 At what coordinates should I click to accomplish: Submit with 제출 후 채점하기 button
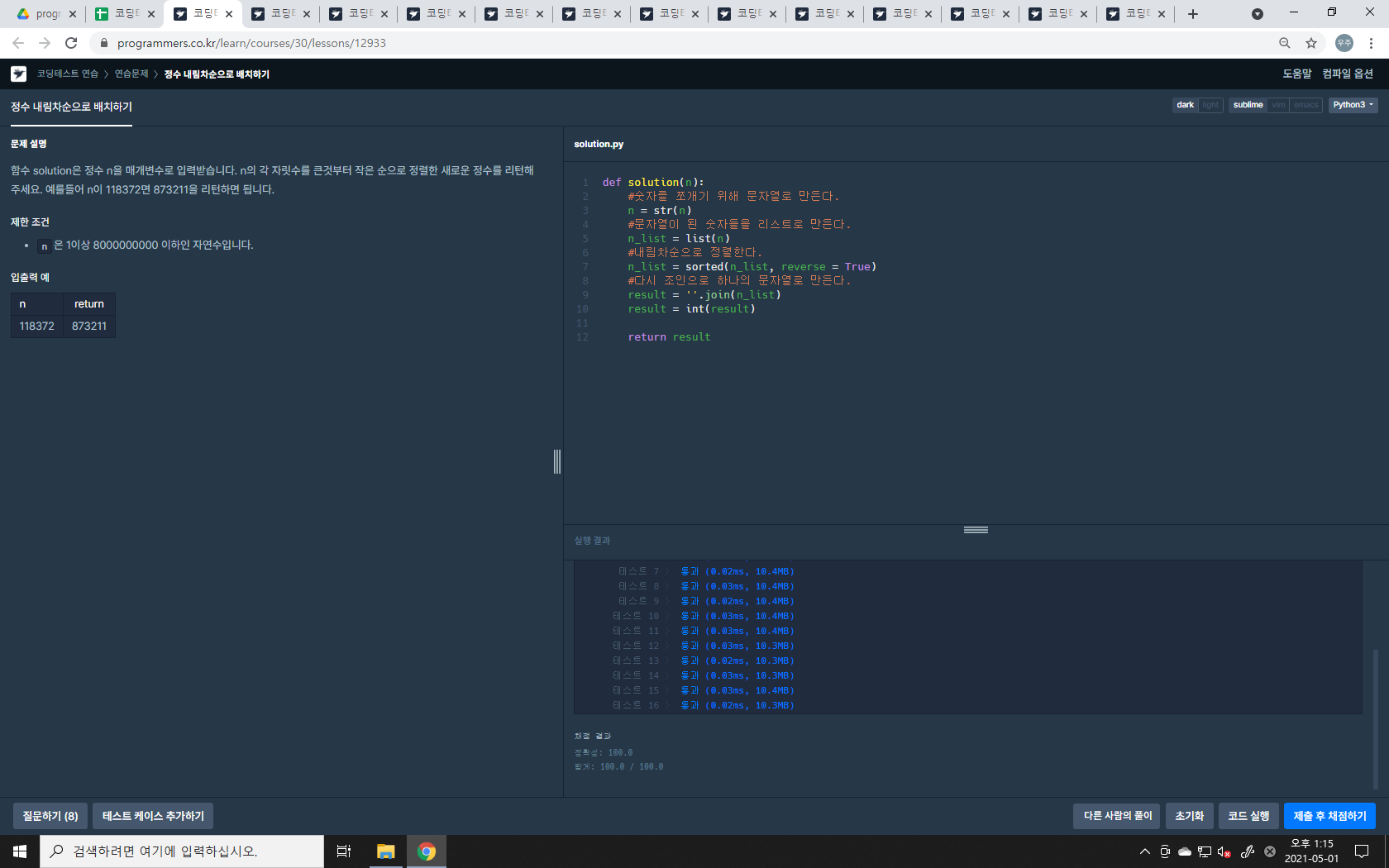1329,816
